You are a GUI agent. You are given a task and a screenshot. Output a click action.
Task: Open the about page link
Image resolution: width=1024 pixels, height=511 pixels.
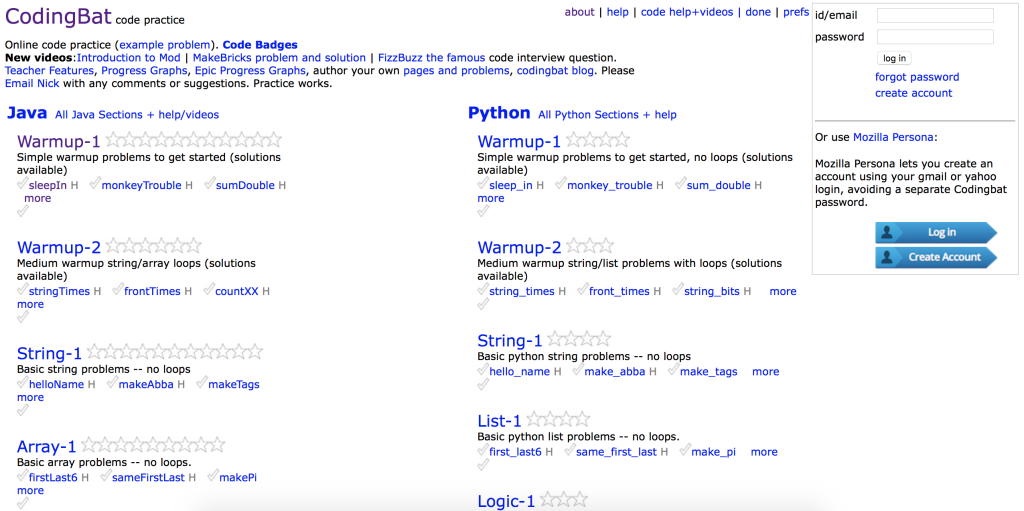pyautogui.click(x=579, y=12)
